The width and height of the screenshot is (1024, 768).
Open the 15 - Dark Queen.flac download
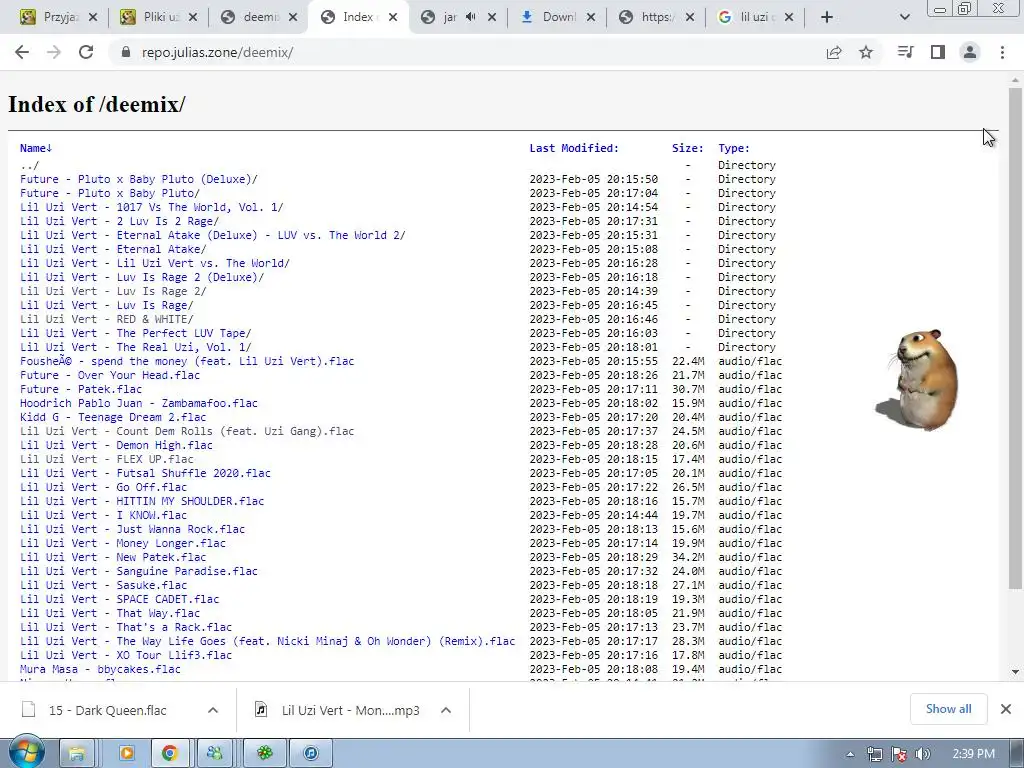pos(107,710)
